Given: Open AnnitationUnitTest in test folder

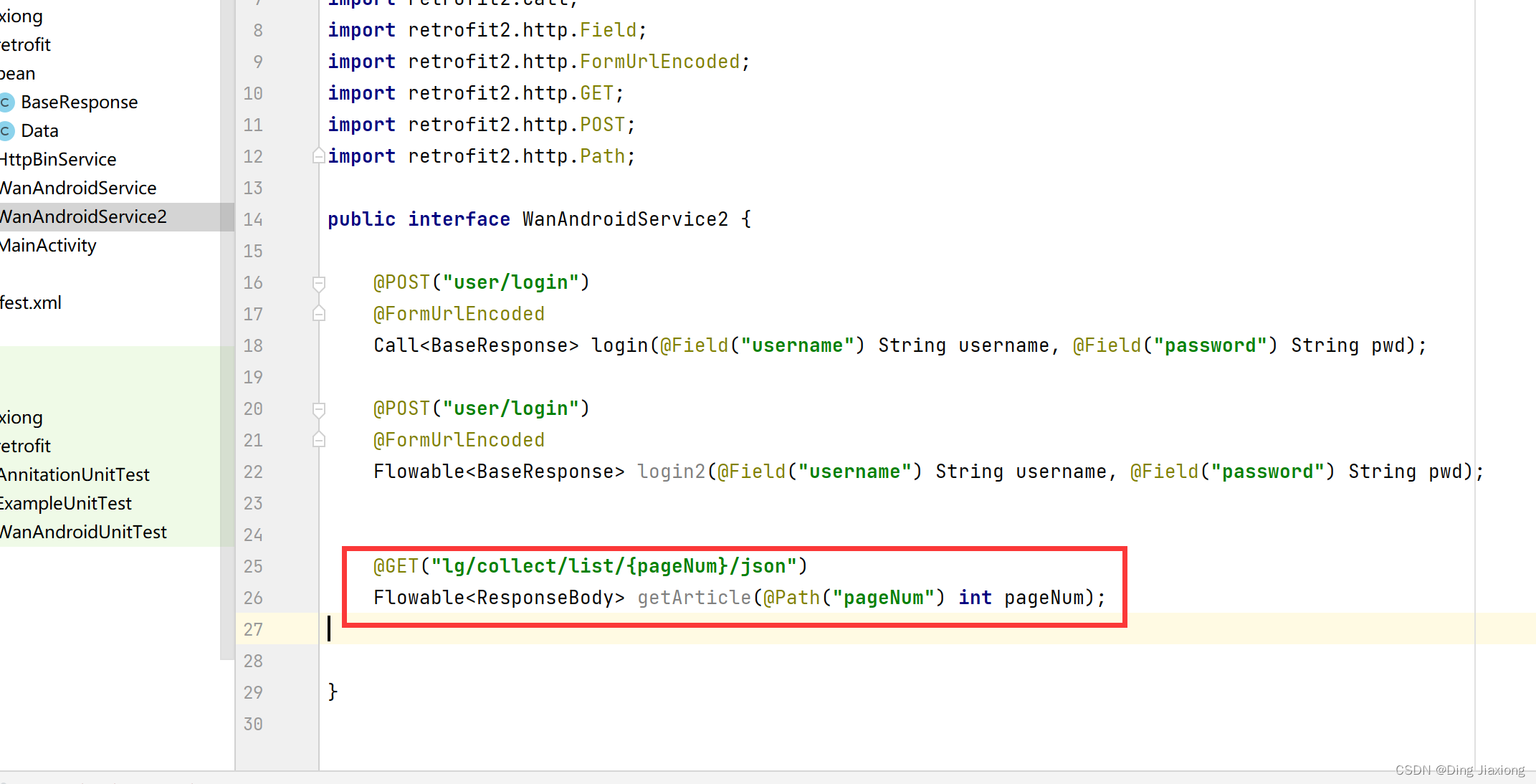Looking at the screenshot, I should [75, 474].
